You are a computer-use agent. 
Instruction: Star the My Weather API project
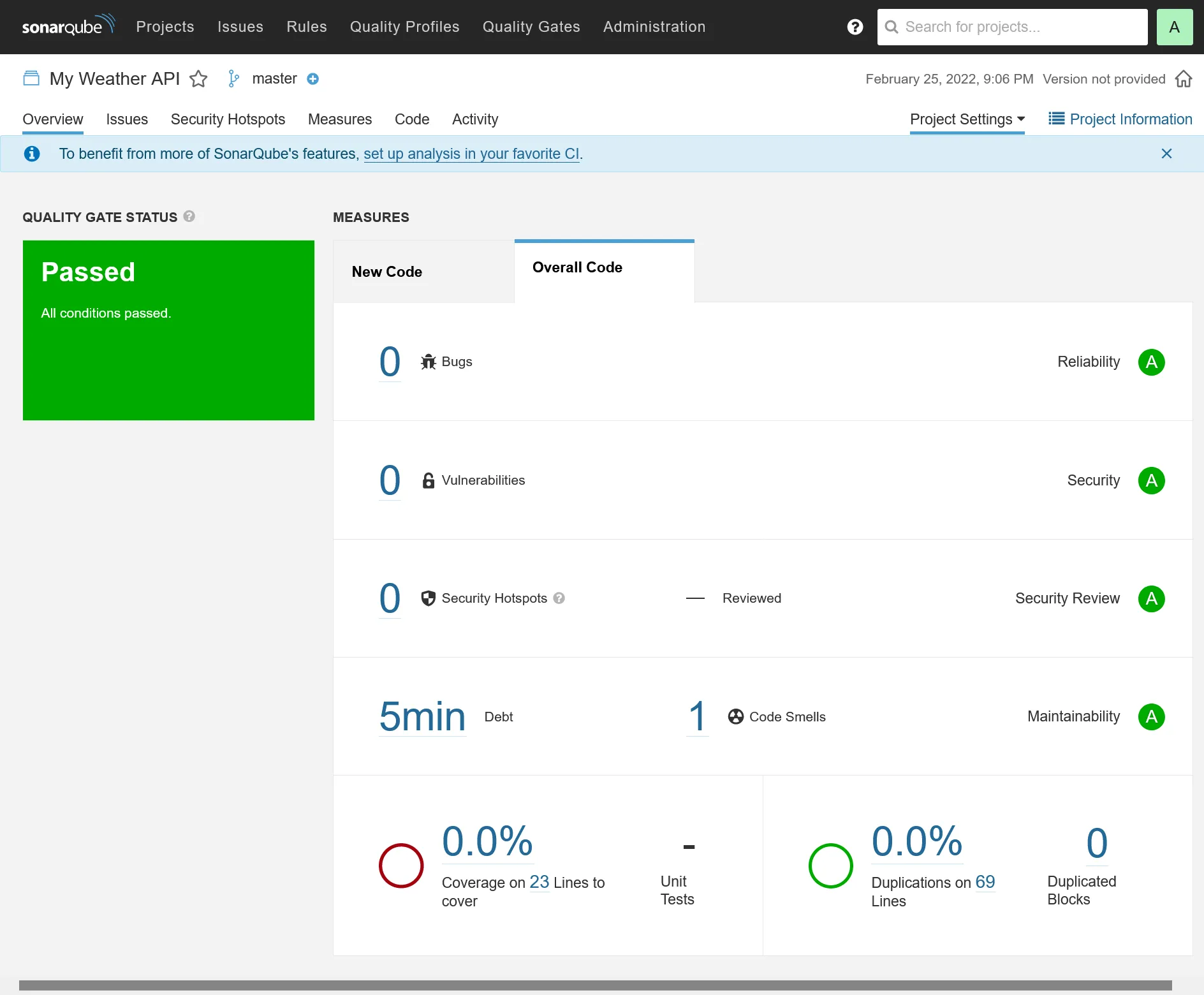198,78
